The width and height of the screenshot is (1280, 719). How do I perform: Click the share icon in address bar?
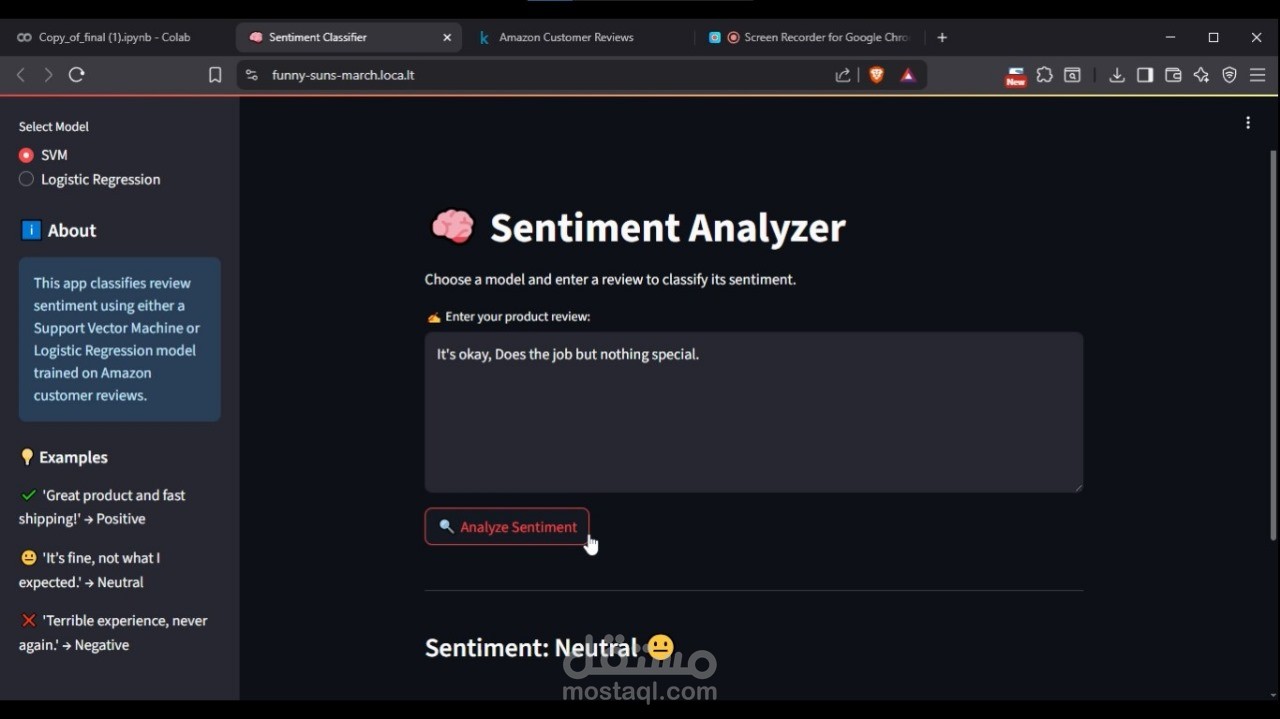[843, 75]
